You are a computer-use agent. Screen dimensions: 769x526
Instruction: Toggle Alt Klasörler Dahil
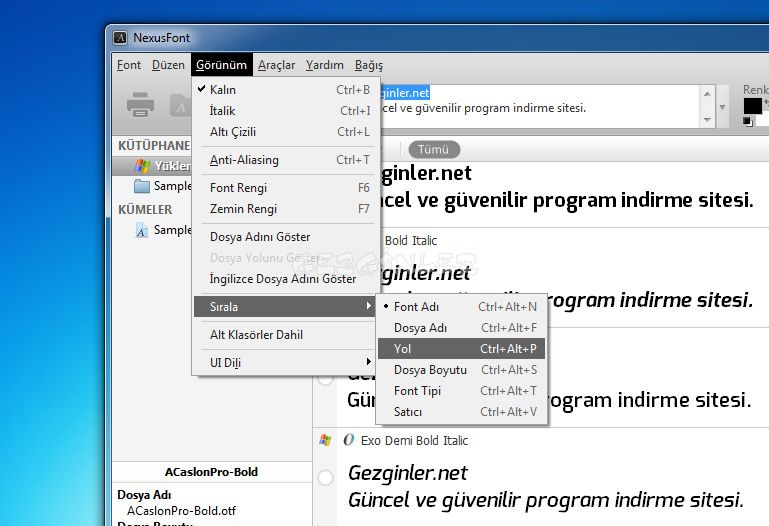click(286, 335)
